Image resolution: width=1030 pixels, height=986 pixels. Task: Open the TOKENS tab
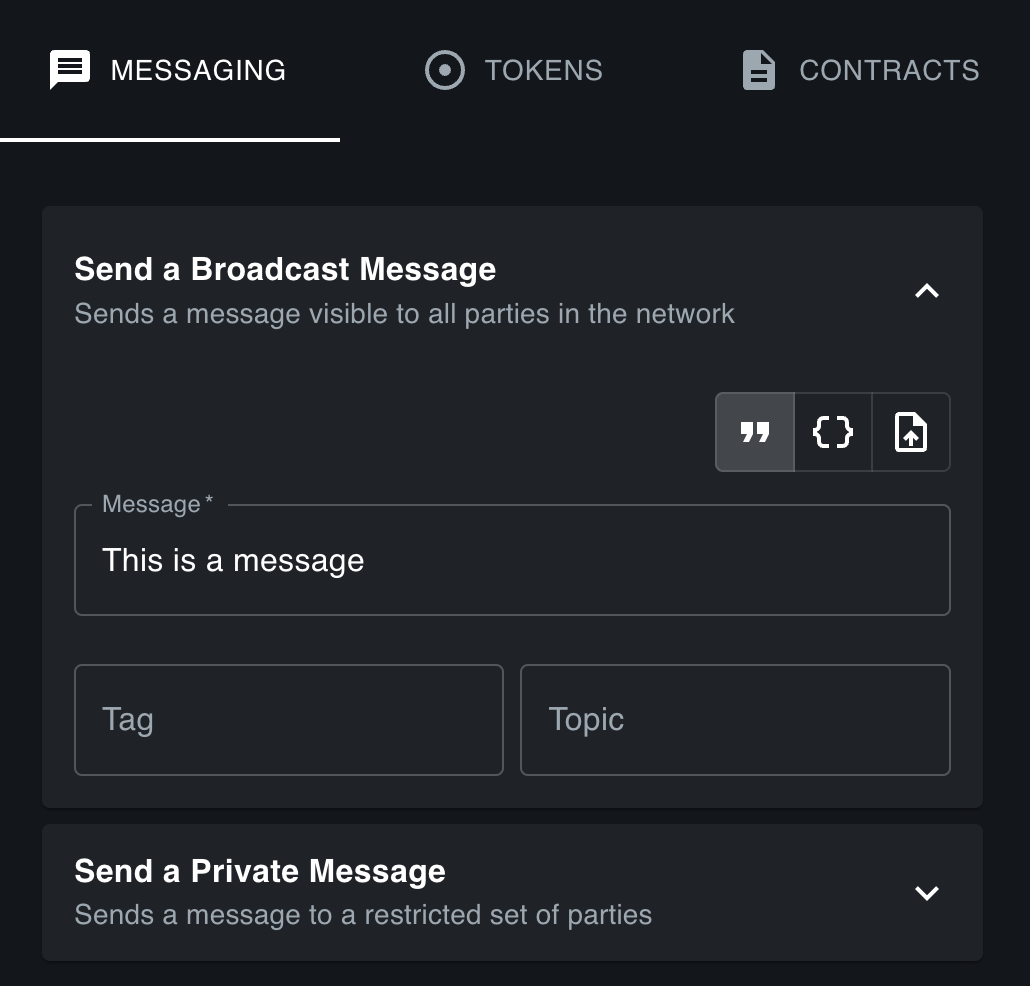point(513,69)
